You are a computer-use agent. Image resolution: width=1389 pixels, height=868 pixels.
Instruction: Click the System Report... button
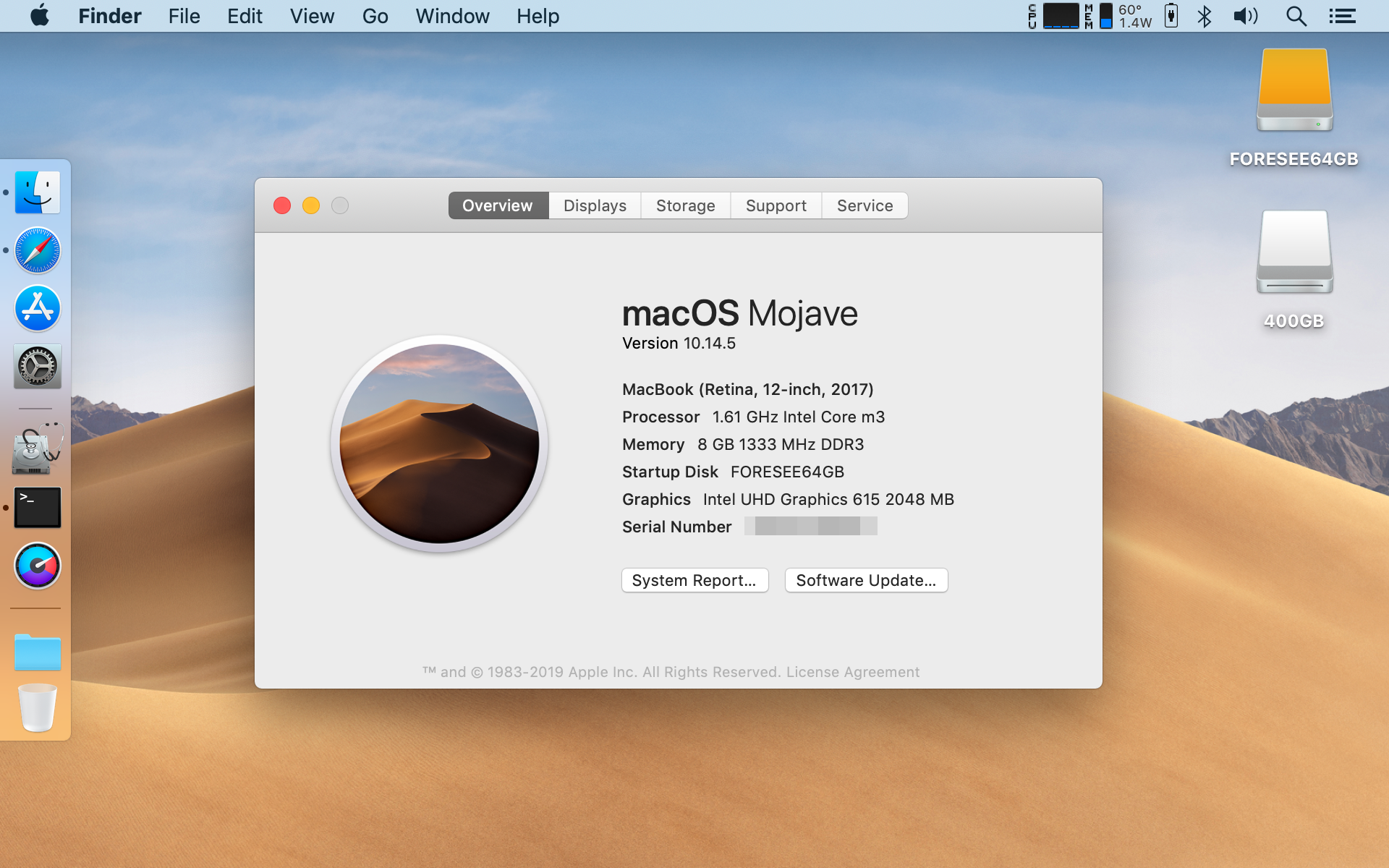point(694,580)
